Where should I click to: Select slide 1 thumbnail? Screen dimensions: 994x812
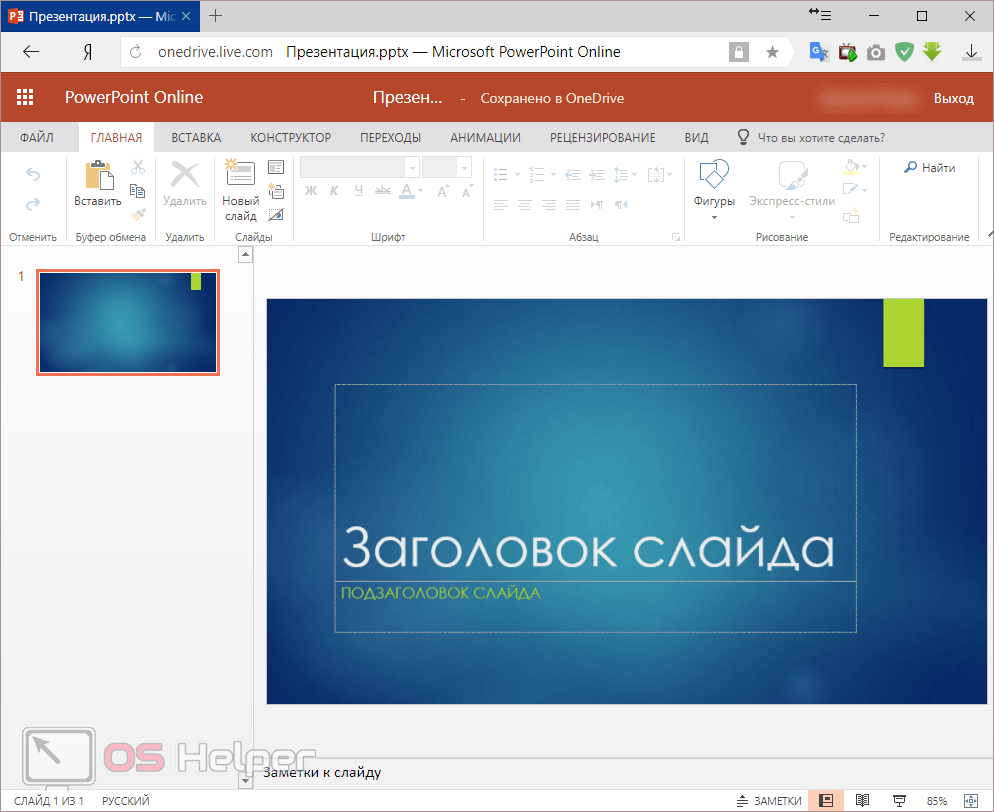click(x=128, y=322)
